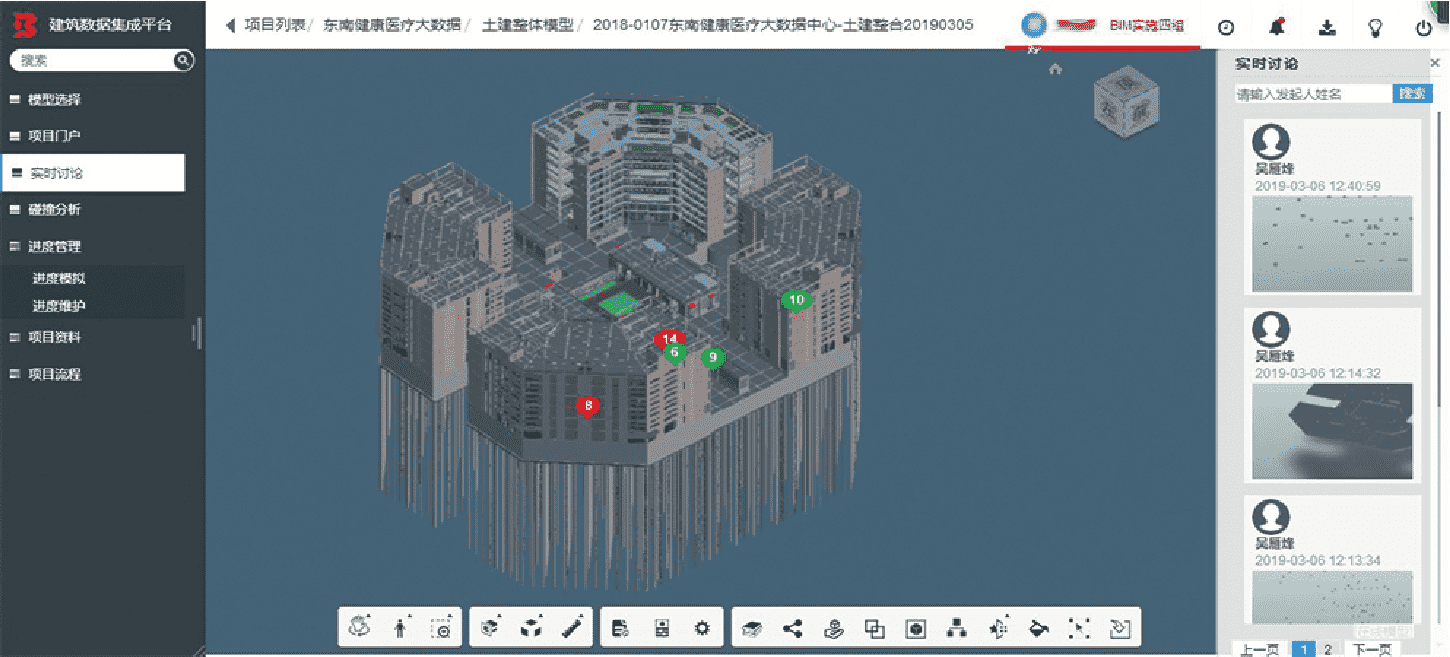Open viewer settings gear in bottom toolbar
Screen dimensions: 1450x657
coord(702,628)
